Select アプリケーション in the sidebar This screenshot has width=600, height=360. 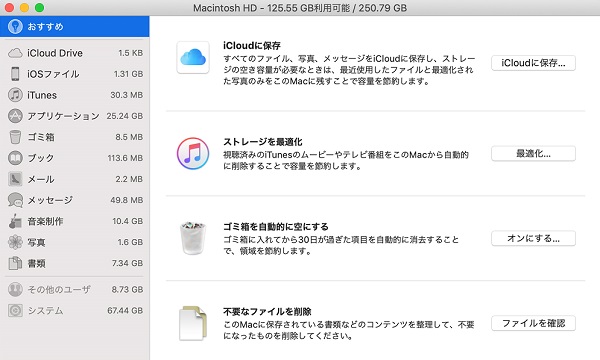(75, 116)
